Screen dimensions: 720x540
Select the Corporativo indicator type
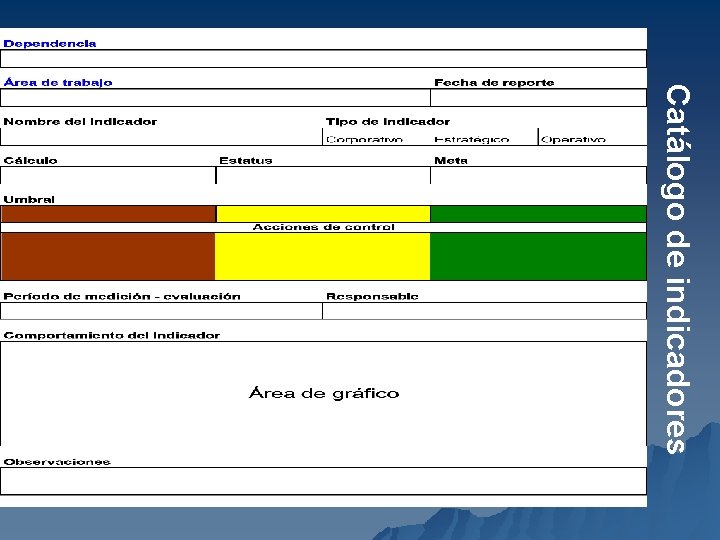click(x=364, y=139)
